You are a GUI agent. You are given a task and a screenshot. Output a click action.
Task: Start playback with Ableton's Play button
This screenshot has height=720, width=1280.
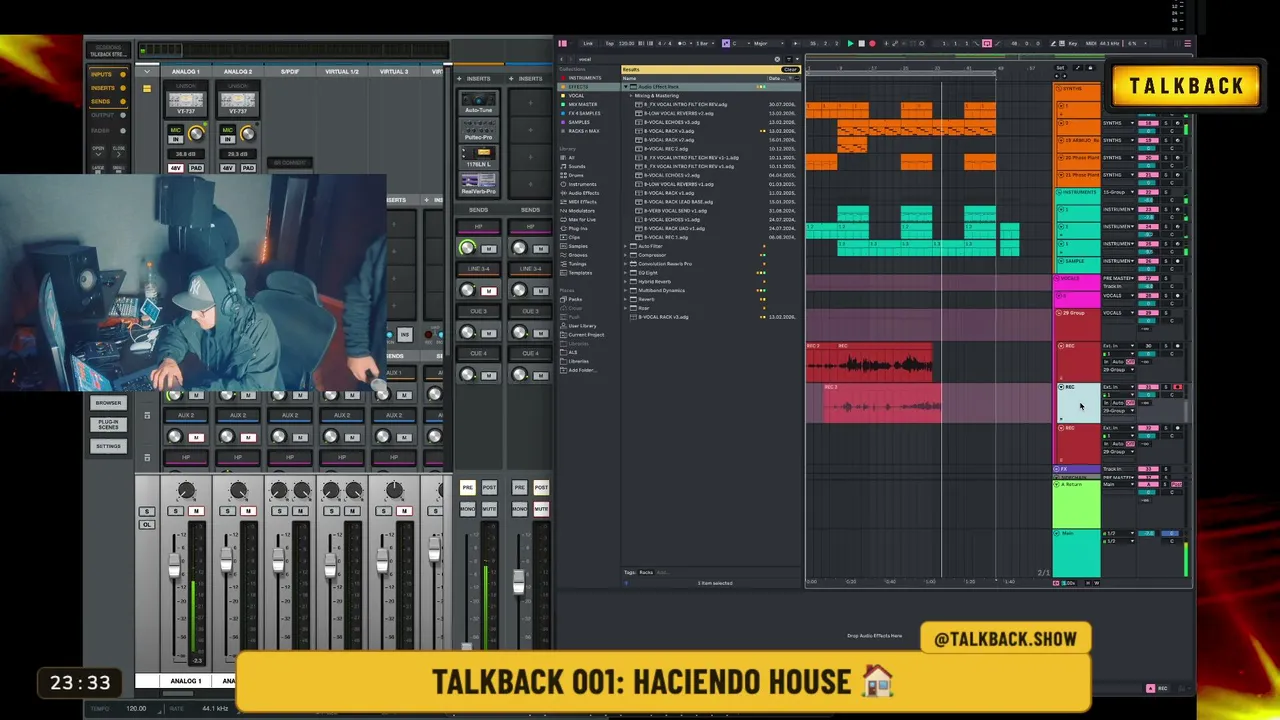850,44
